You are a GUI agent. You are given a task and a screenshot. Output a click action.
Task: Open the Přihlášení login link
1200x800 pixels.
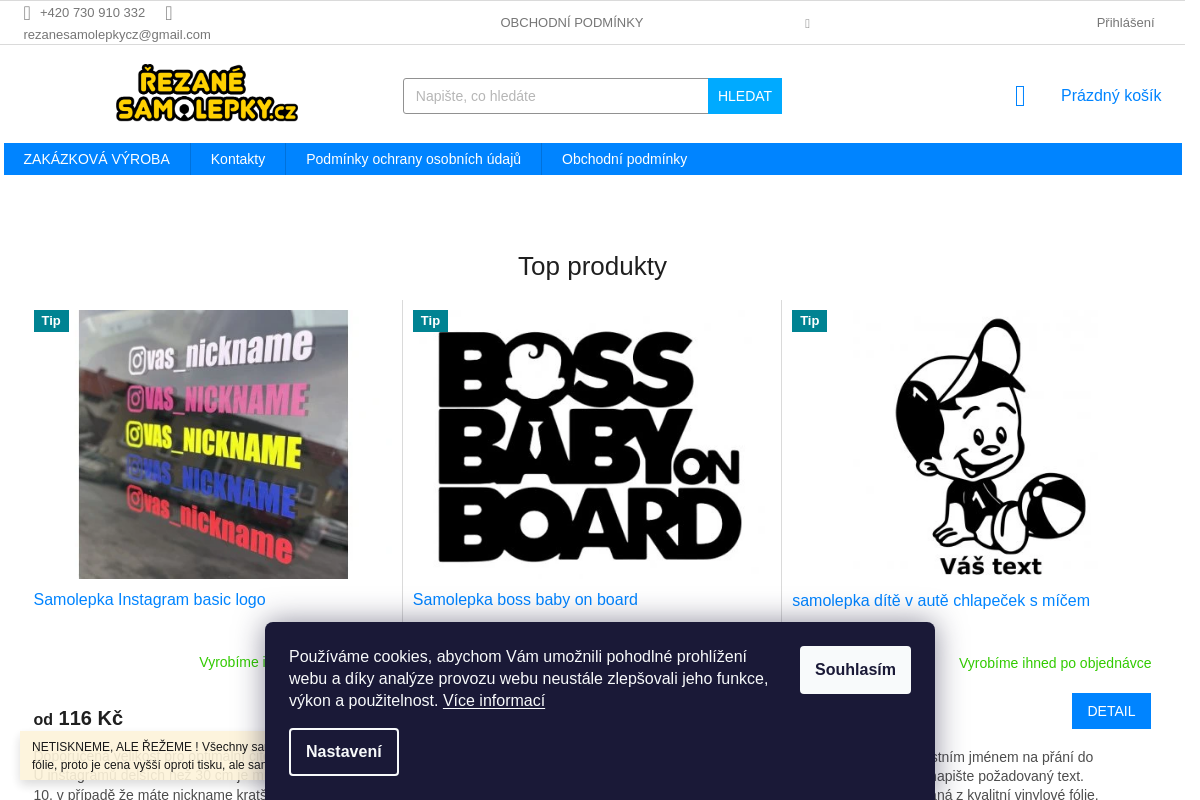click(x=1125, y=23)
